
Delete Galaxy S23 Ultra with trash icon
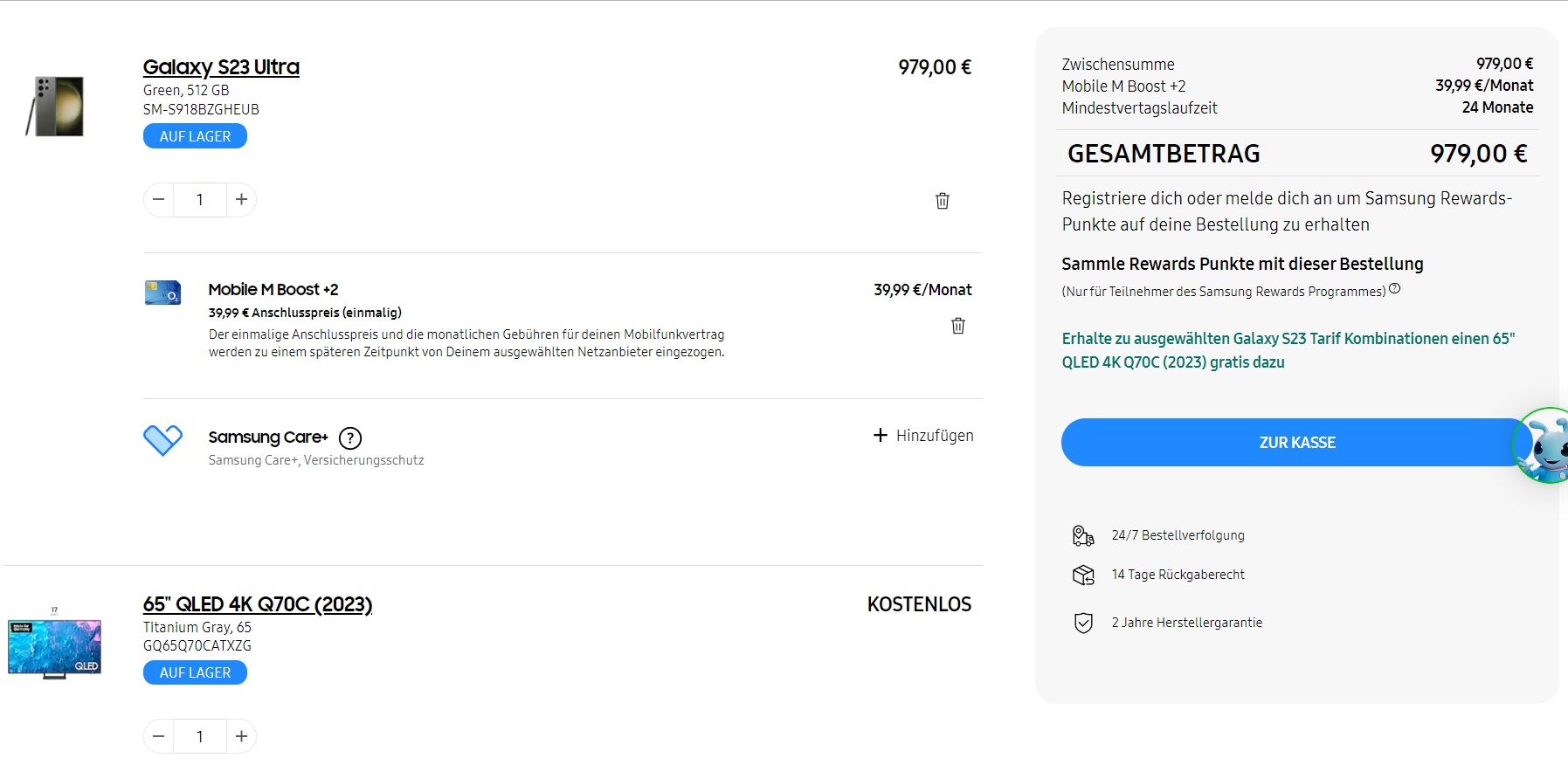tap(943, 201)
